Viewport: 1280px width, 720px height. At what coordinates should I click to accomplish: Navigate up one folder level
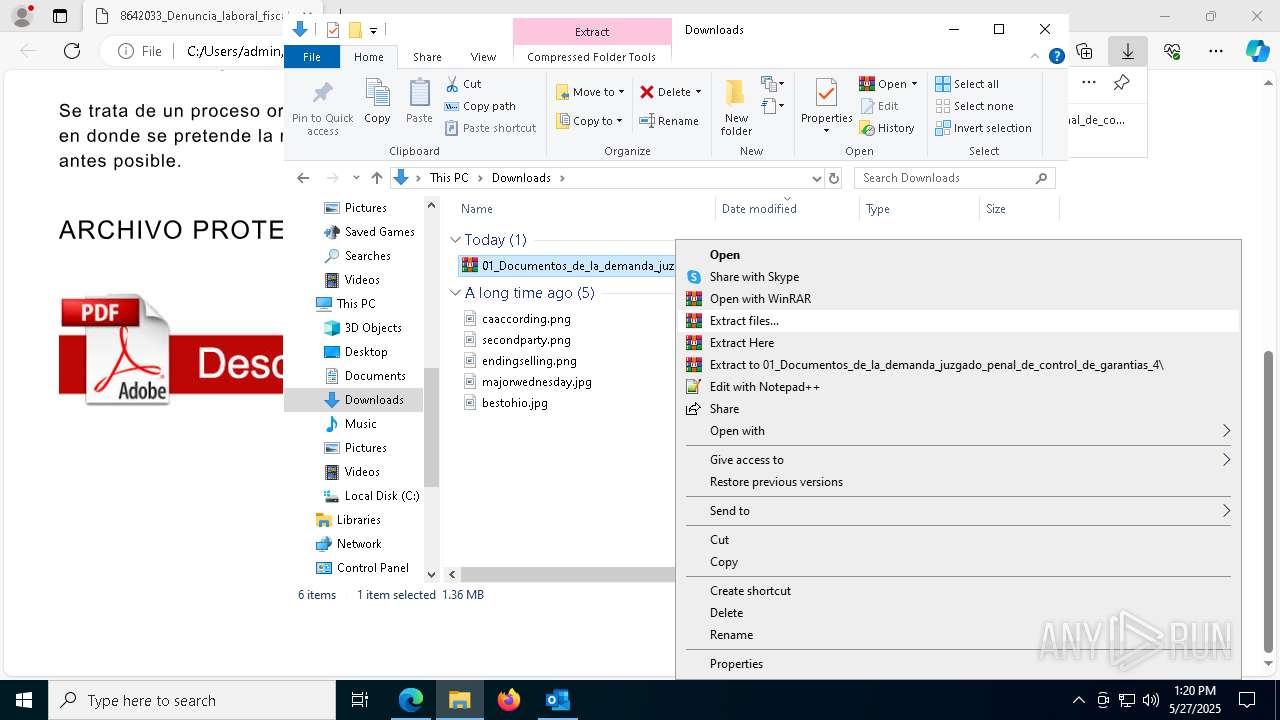tap(376, 178)
